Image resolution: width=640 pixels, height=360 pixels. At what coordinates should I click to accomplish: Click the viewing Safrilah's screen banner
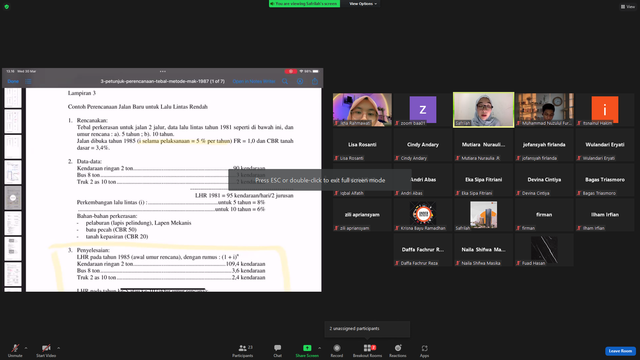[304, 4]
